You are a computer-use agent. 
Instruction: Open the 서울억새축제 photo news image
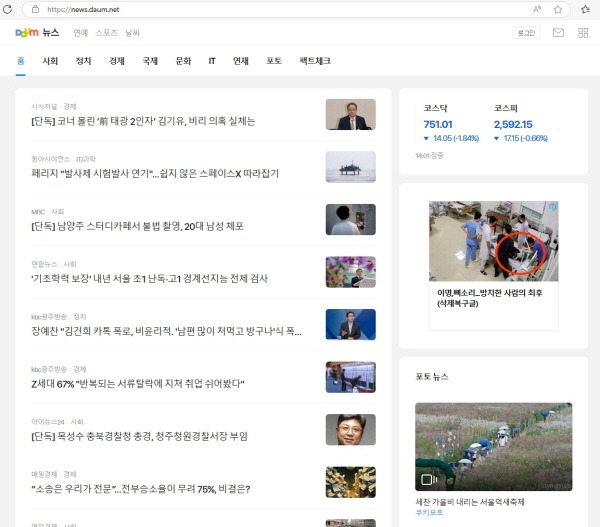[x=494, y=447]
